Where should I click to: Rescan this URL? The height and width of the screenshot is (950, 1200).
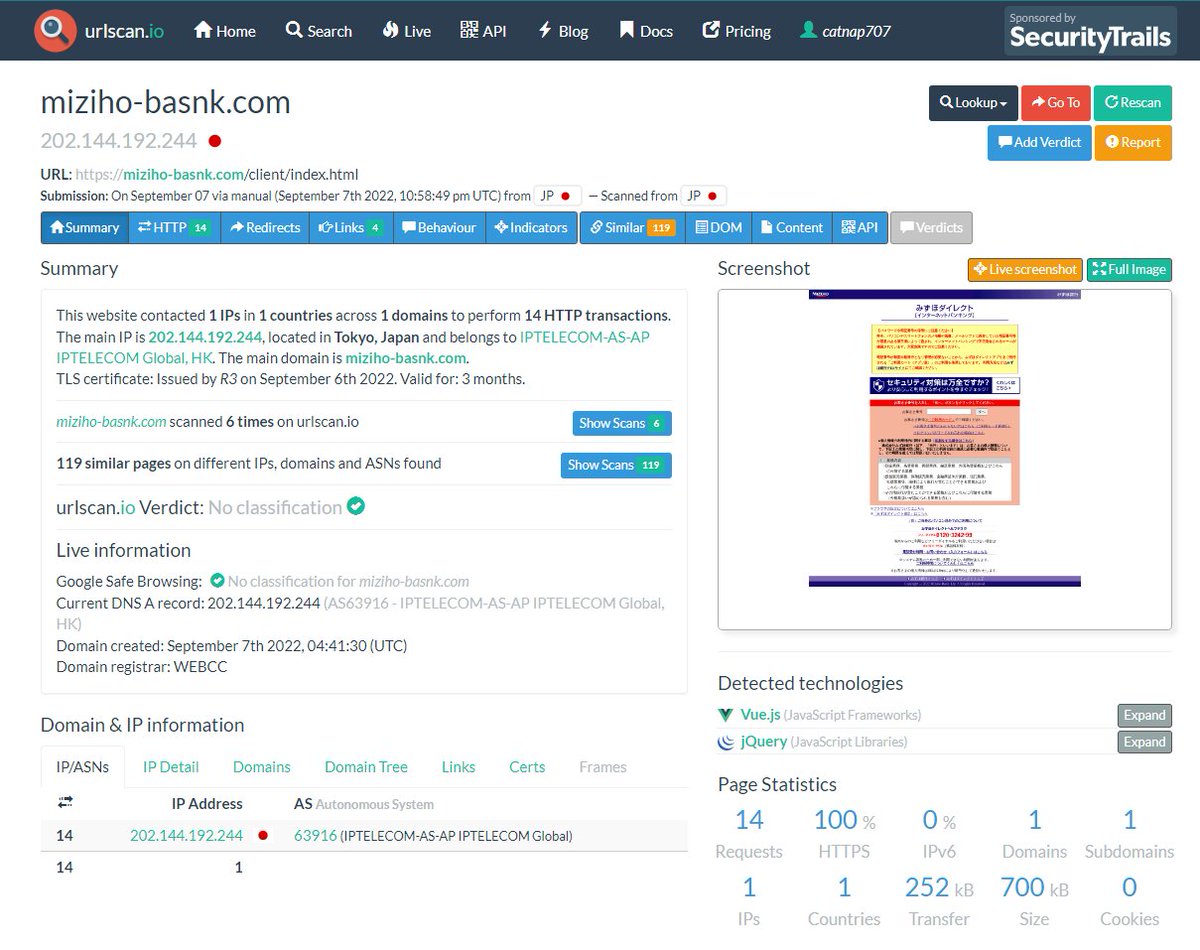coord(1132,102)
